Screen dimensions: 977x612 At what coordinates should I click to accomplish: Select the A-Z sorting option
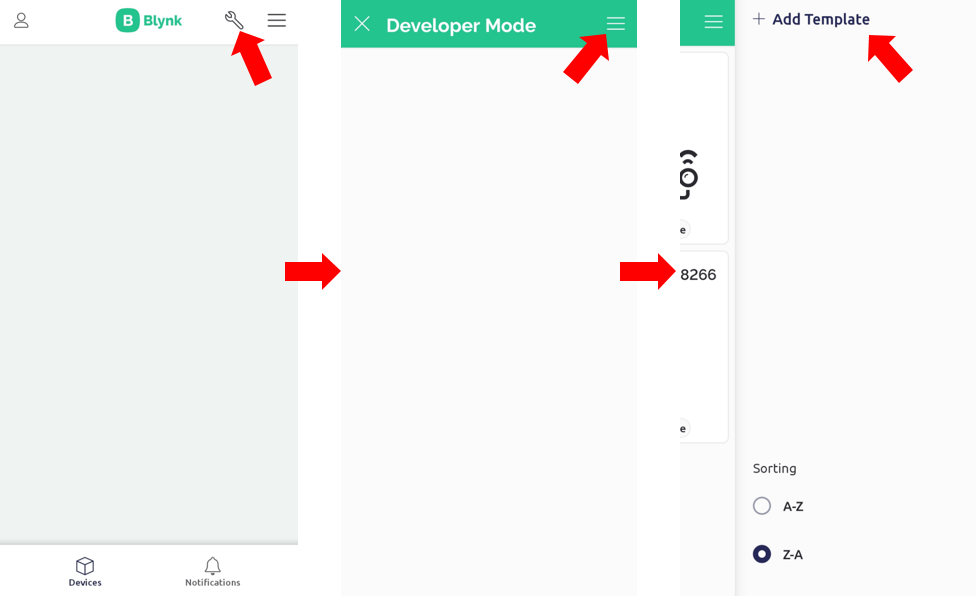coord(762,506)
